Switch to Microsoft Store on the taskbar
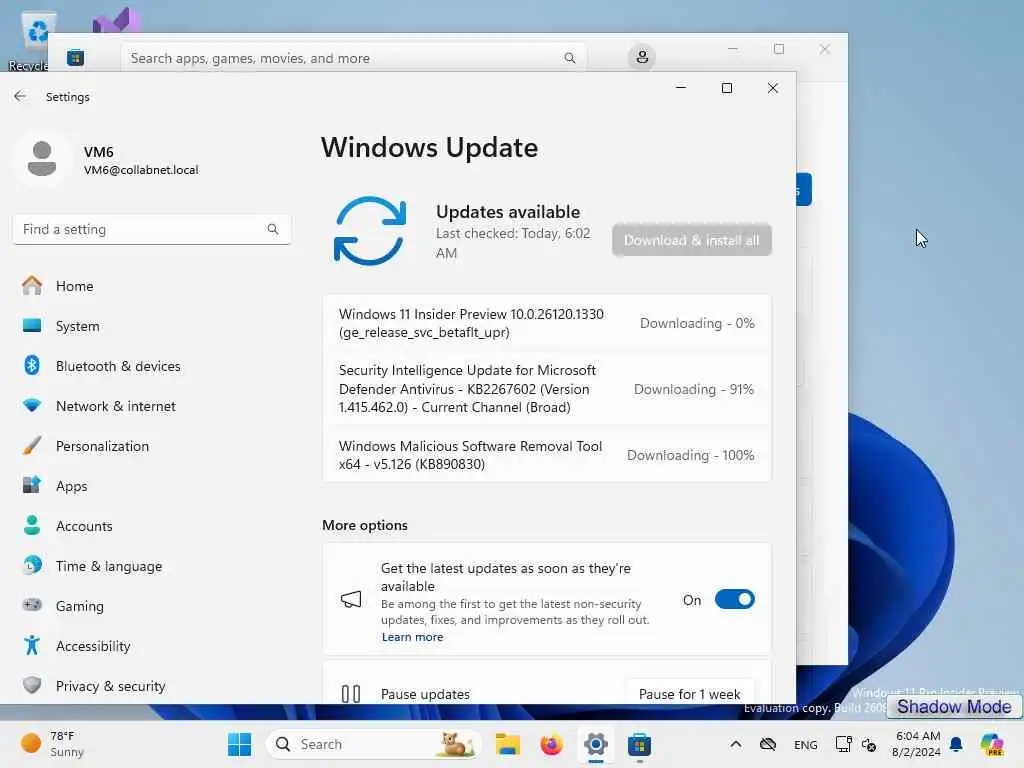This screenshot has width=1024, height=768. (639, 744)
